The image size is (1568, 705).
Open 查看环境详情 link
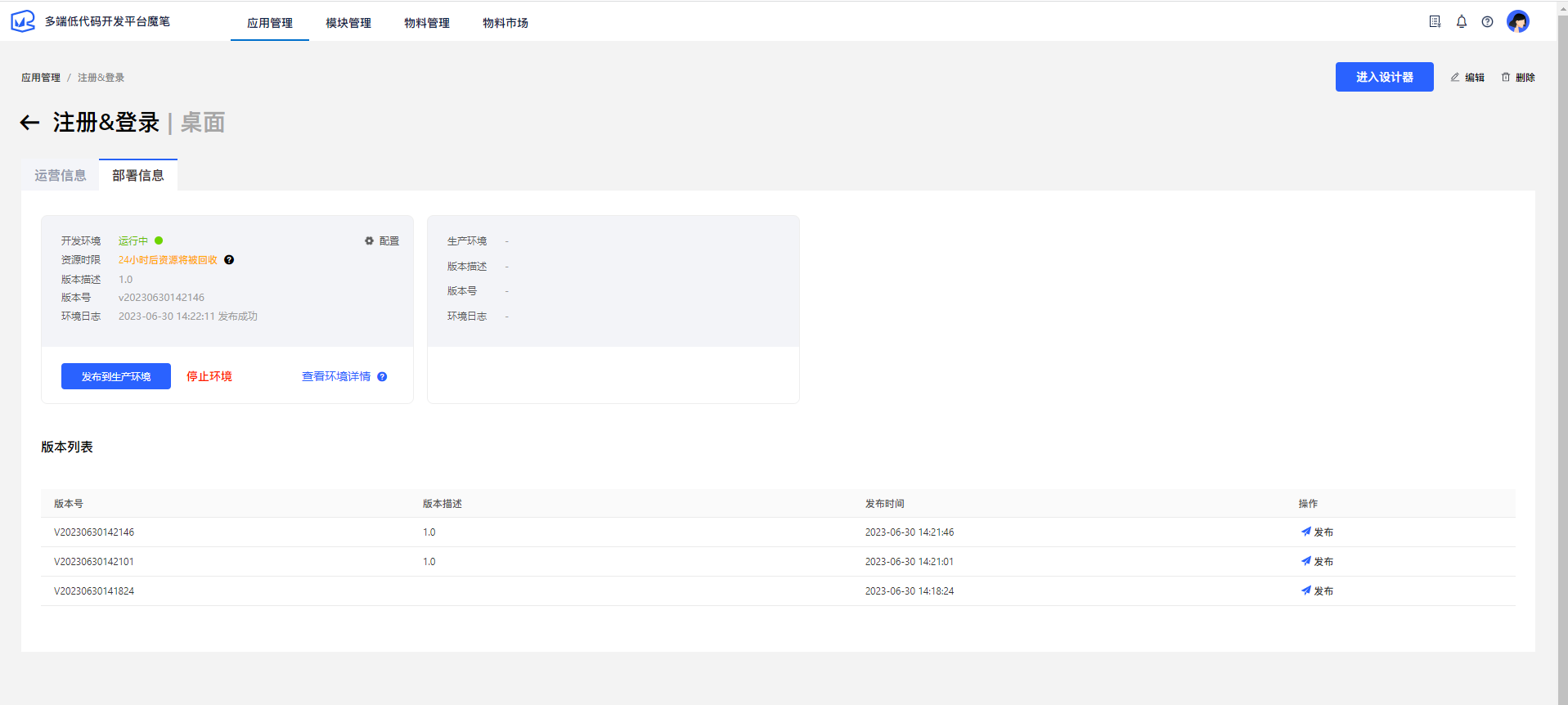pyautogui.click(x=336, y=376)
